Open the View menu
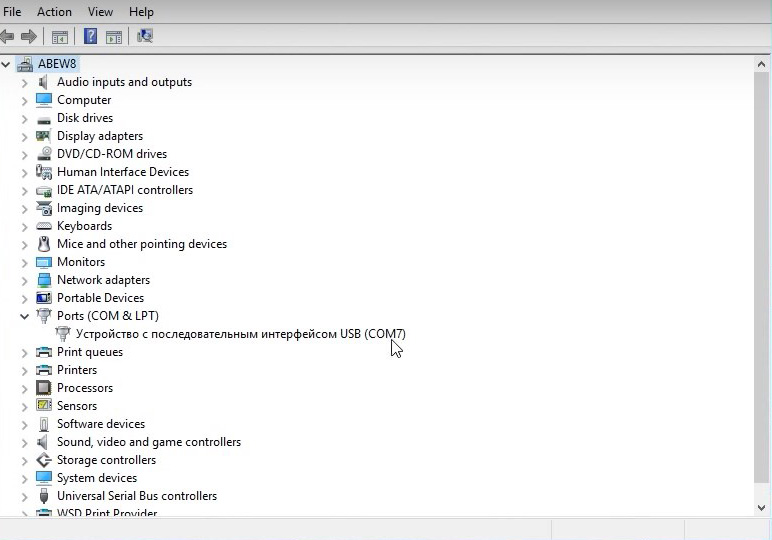 [100, 12]
